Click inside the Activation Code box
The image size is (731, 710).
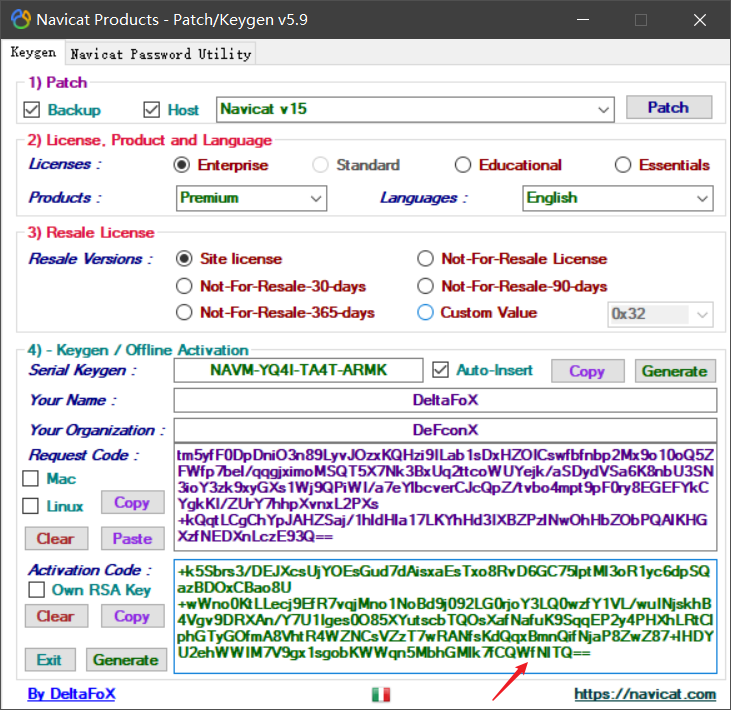coord(445,617)
